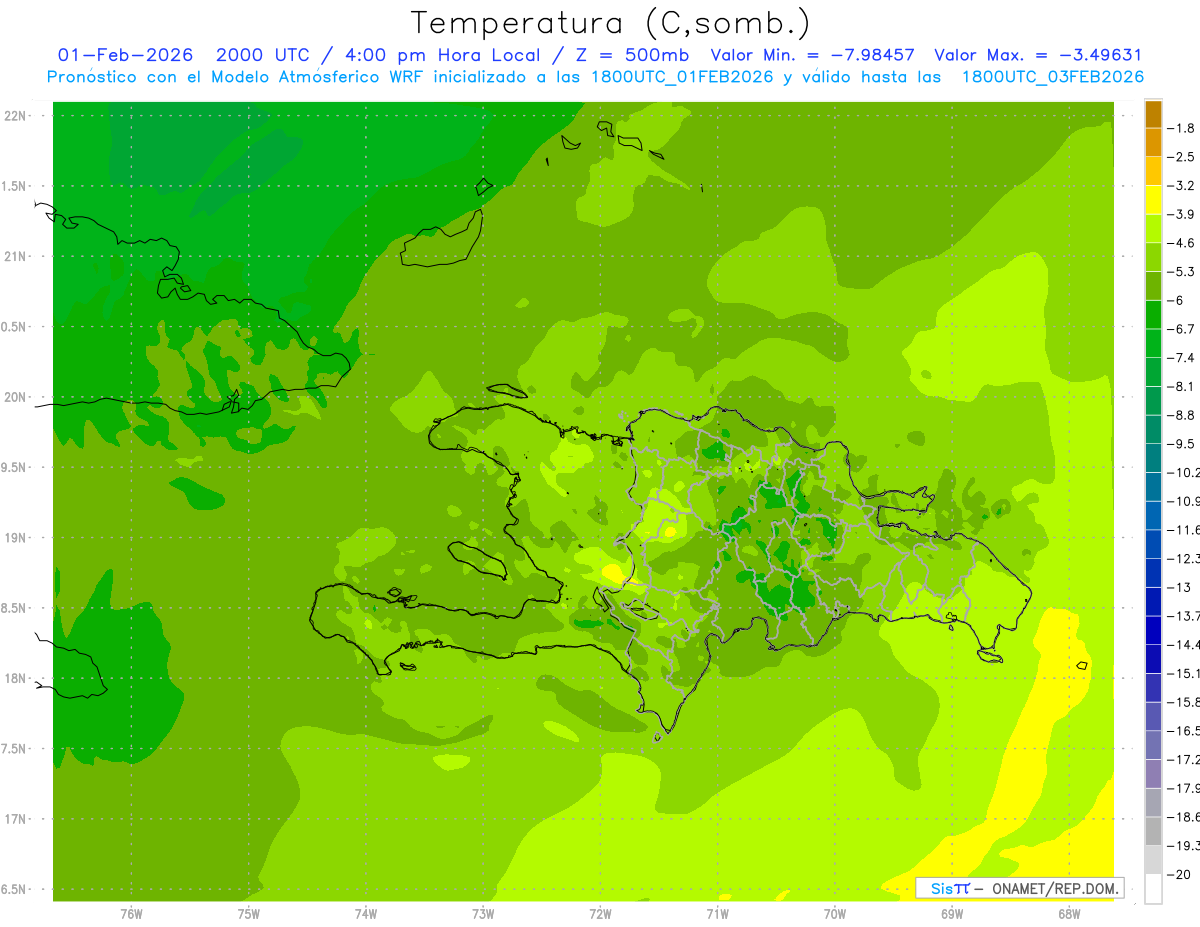Click the "71W" longitude axis label

(717, 914)
